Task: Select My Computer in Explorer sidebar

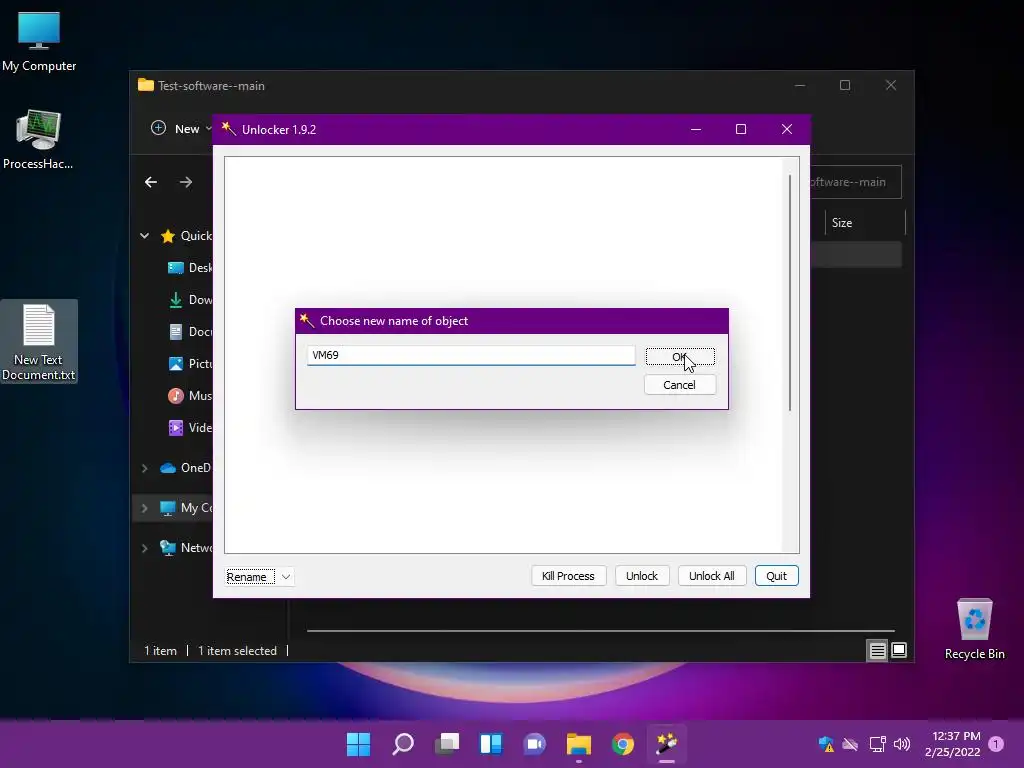Action: pos(186,507)
